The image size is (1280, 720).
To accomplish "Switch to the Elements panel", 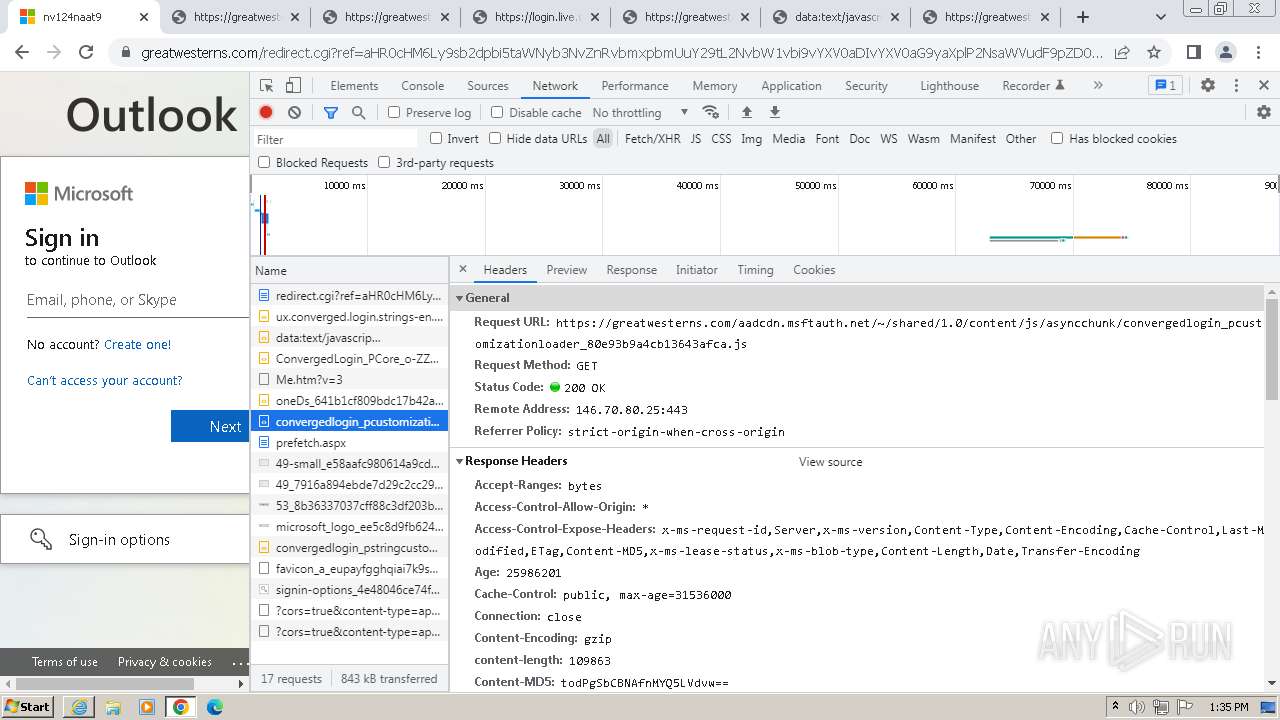I will pyautogui.click(x=354, y=86).
